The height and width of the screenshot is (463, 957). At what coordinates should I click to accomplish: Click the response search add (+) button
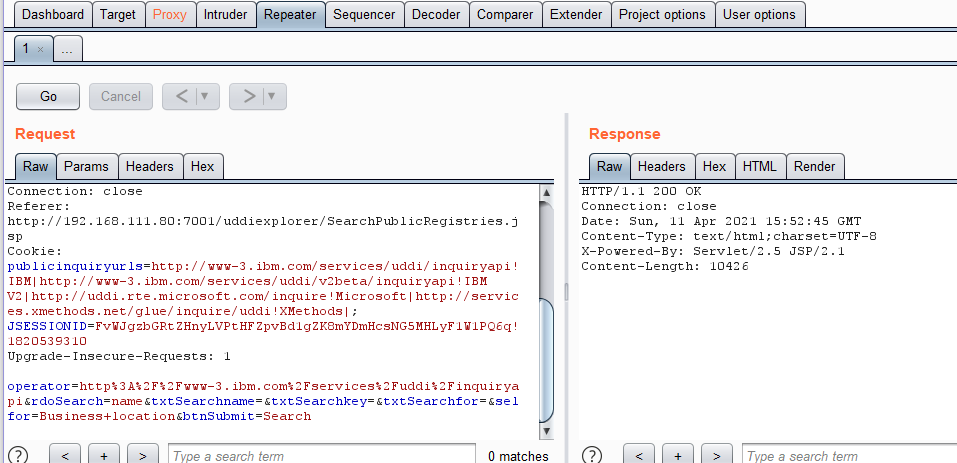pyautogui.click(x=677, y=455)
